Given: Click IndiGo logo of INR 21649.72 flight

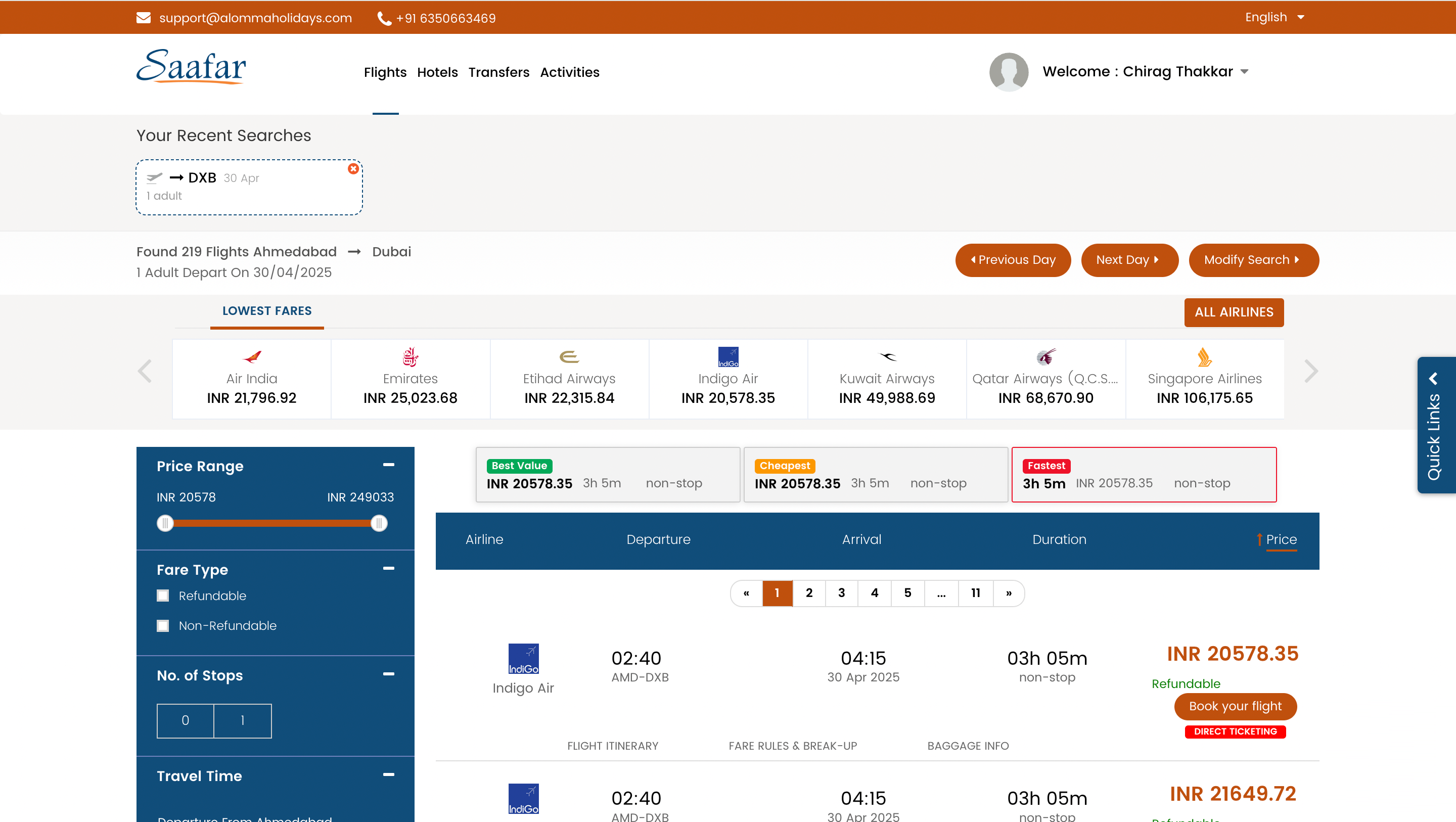Looking at the screenshot, I should (x=523, y=799).
